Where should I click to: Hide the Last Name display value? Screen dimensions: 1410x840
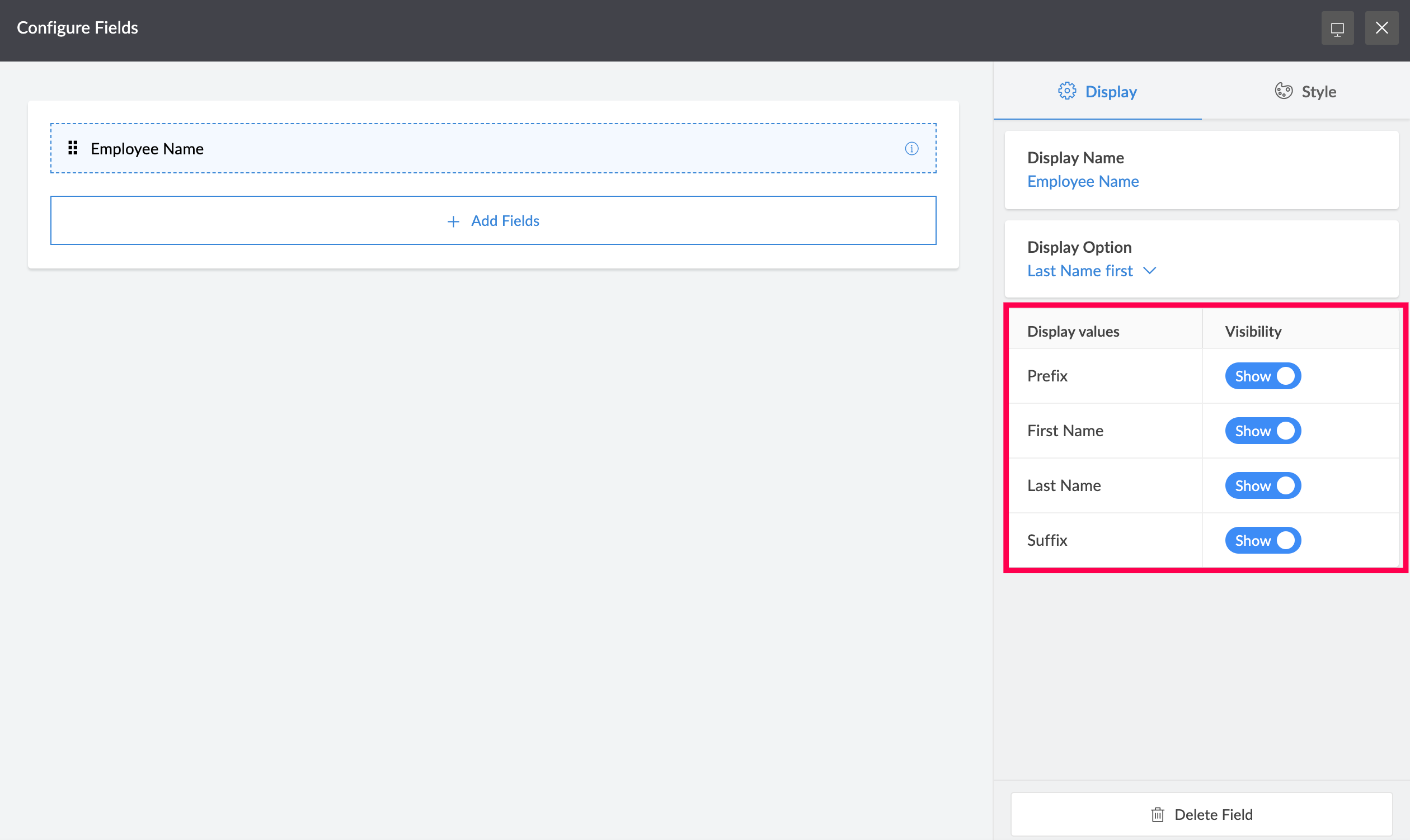[1262, 485]
